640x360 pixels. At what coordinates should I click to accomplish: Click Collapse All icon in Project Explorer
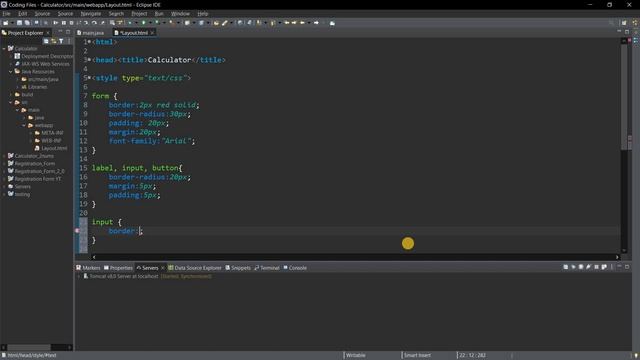point(46,41)
